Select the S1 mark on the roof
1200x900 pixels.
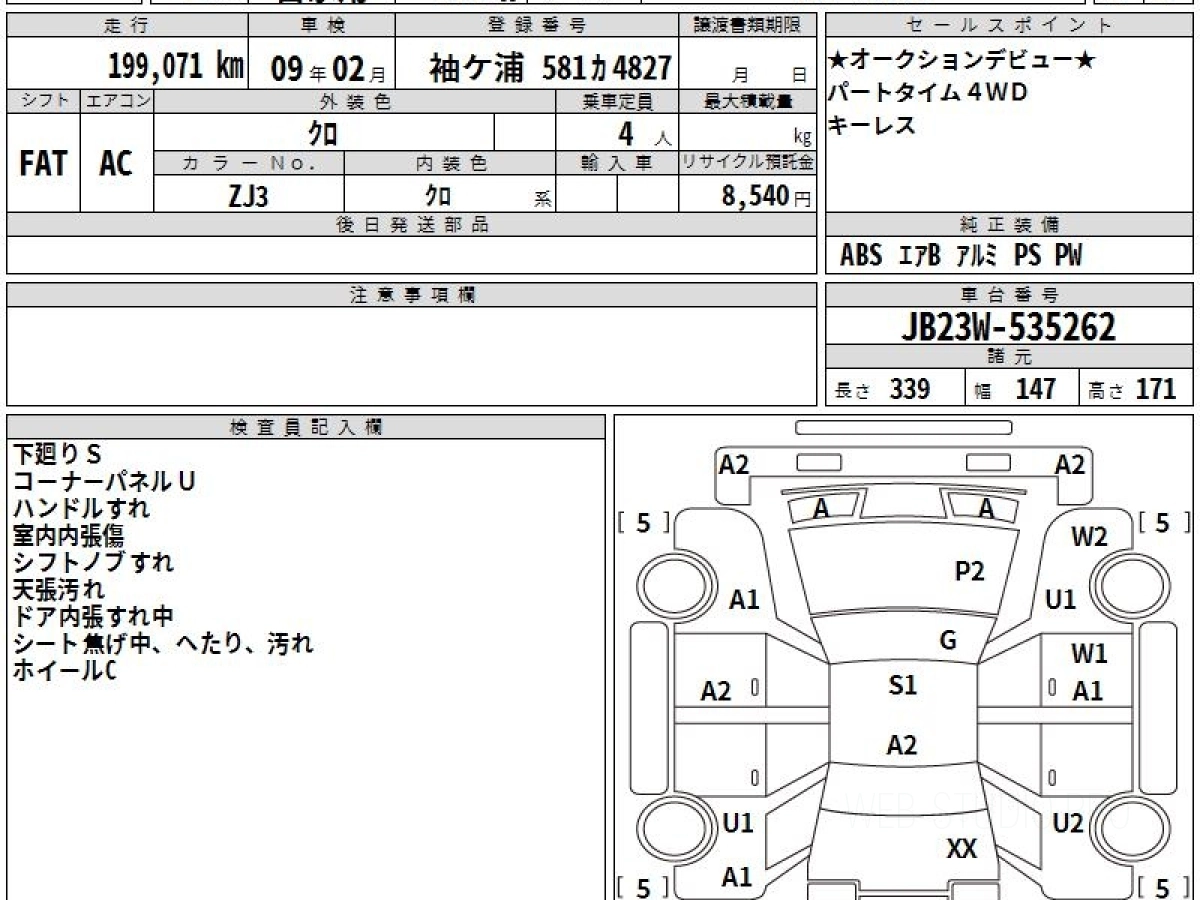coord(903,685)
